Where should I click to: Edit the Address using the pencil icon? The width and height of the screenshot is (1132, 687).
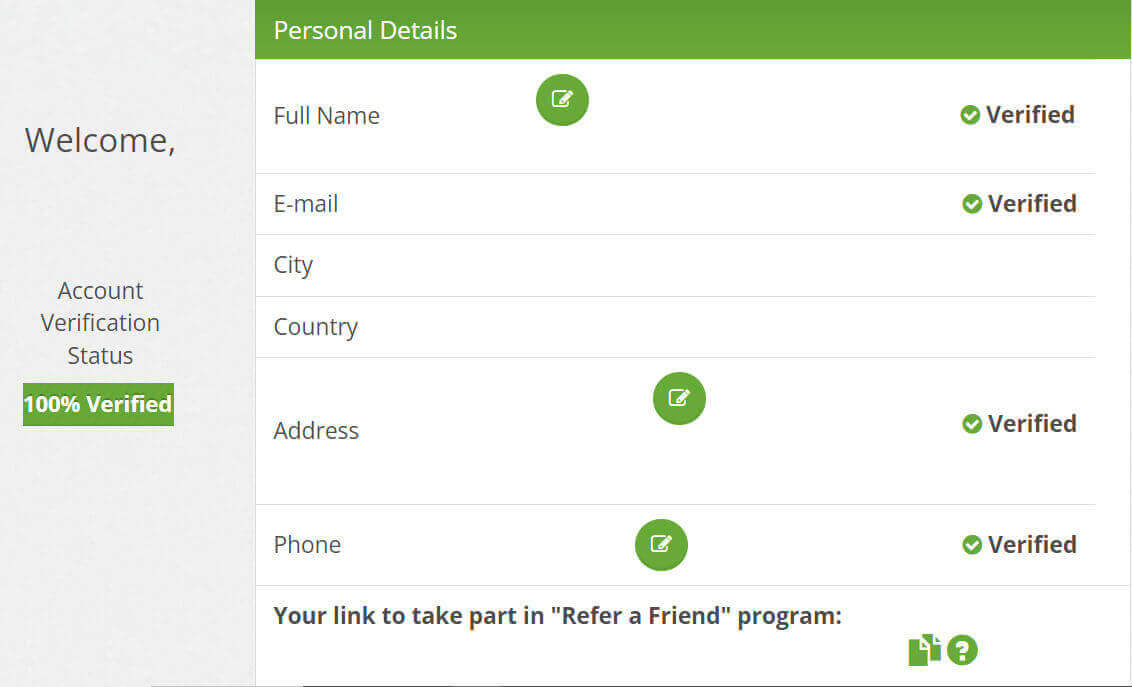coord(679,398)
